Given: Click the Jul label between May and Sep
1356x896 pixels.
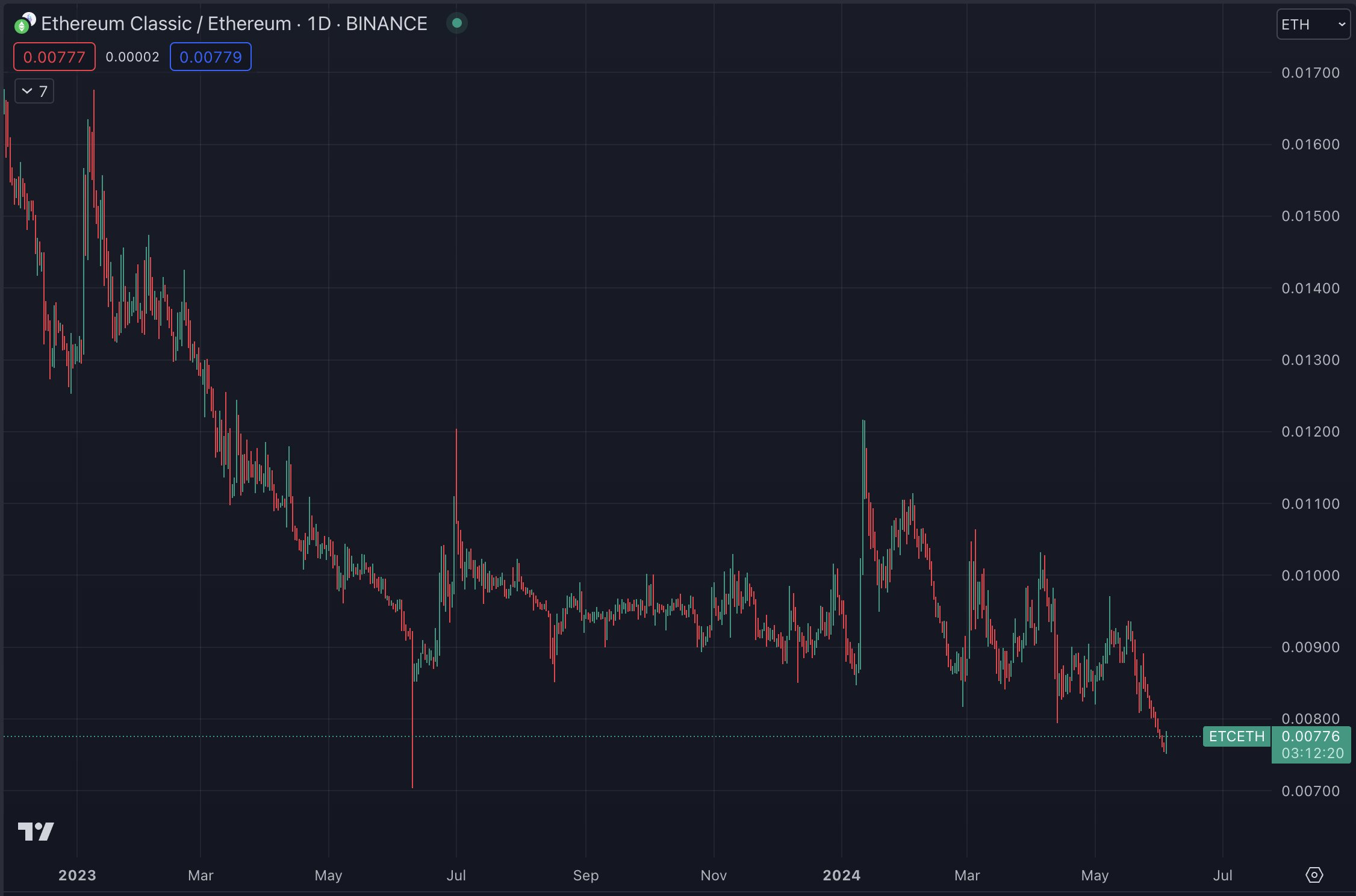Looking at the screenshot, I should (x=456, y=876).
